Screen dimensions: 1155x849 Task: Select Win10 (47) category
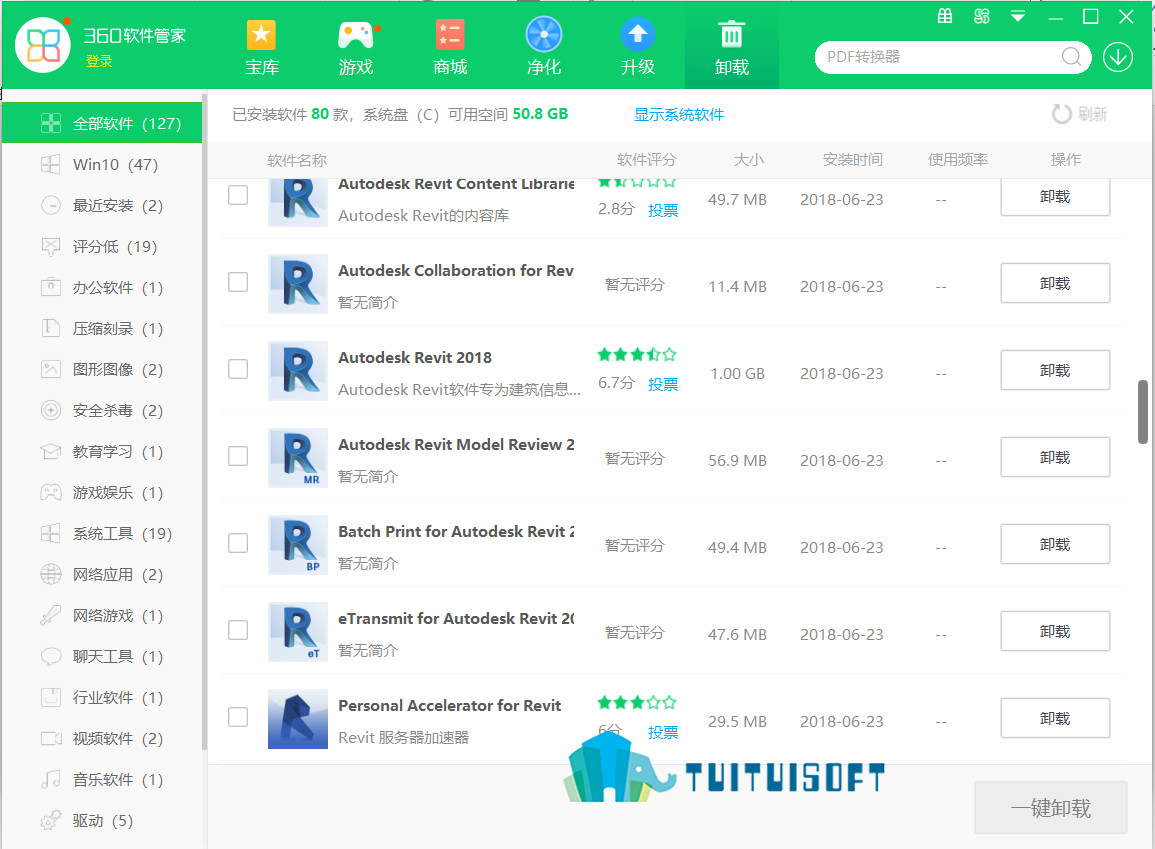click(x=102, y=164)
